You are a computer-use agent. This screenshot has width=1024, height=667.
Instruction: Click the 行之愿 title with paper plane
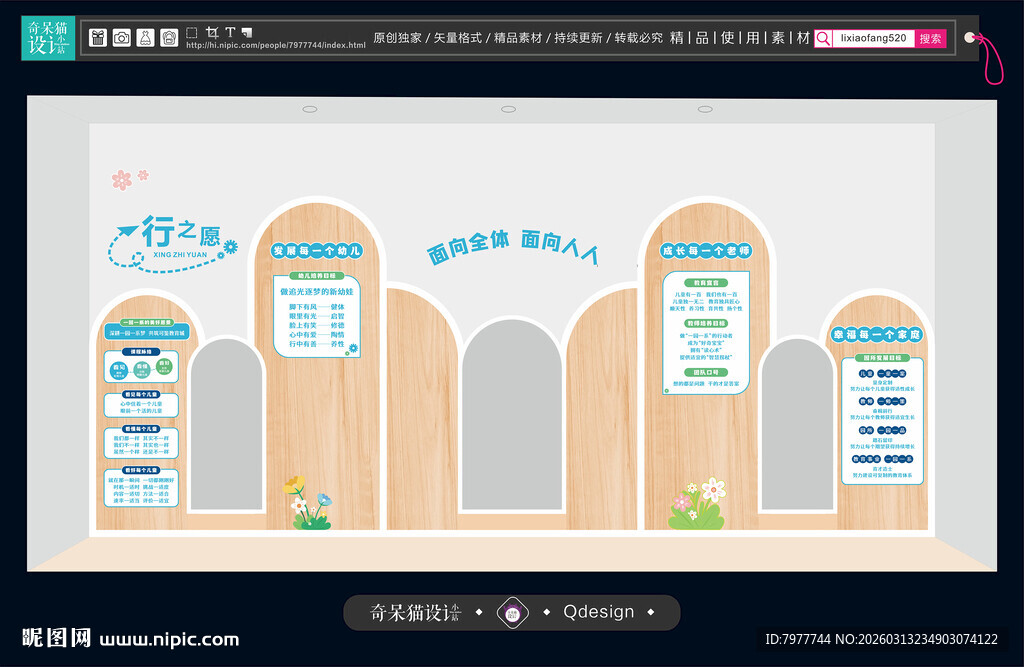click(x=170, y=238)
